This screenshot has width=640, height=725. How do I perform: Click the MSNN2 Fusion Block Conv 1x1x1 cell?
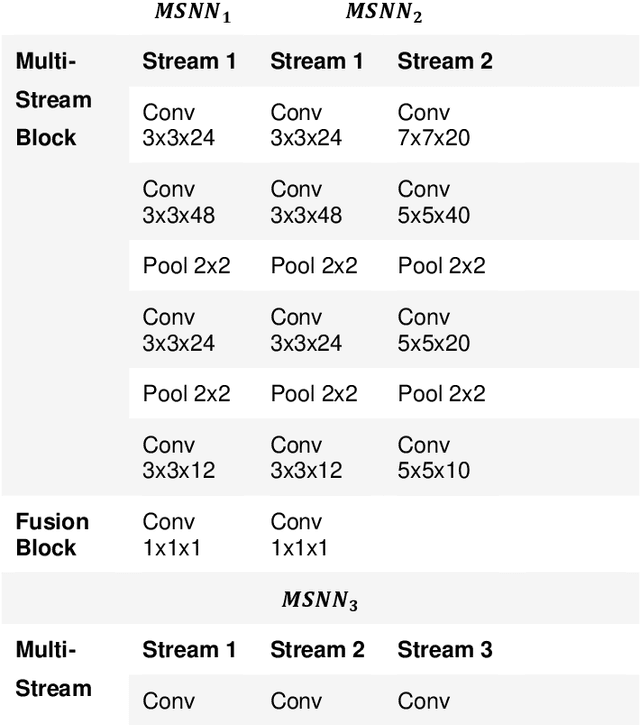tap(299, 534)
